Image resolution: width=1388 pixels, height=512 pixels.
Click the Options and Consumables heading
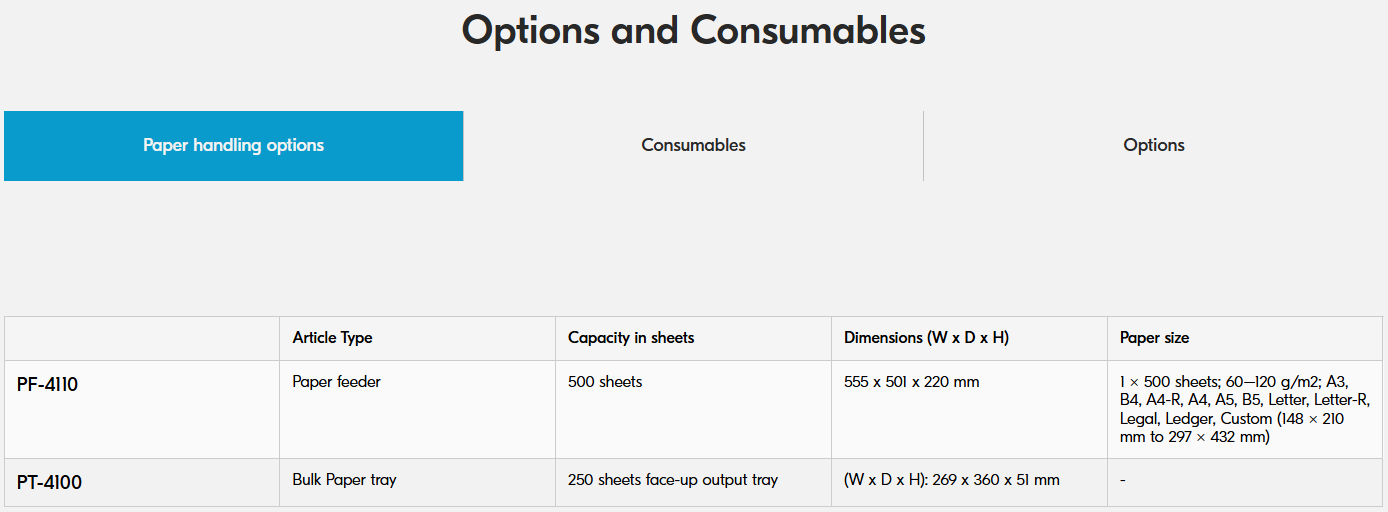click(693, 30)
